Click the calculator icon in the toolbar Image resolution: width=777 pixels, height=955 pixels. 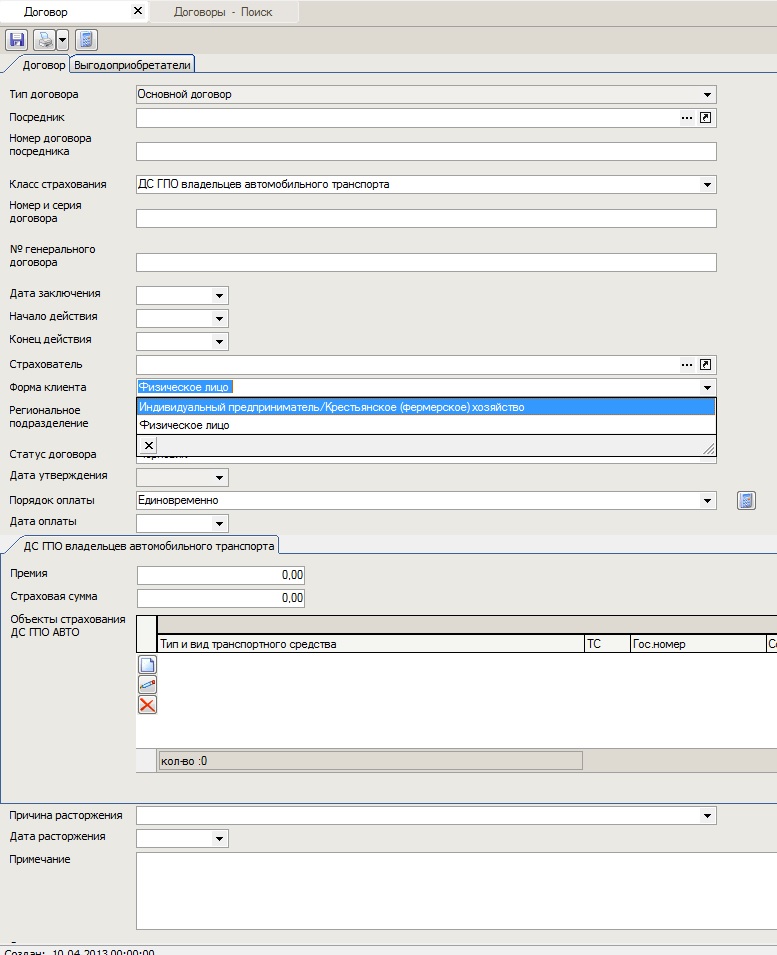86,40
